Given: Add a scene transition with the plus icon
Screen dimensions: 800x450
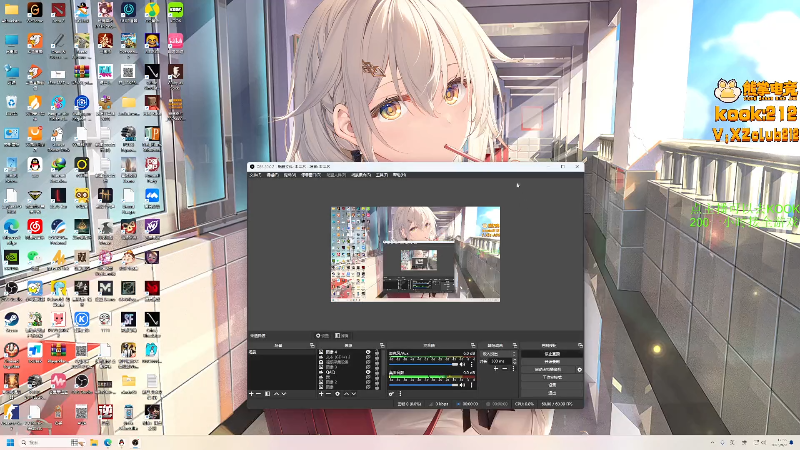Looking at the screenshot, I should coord(496,369).
